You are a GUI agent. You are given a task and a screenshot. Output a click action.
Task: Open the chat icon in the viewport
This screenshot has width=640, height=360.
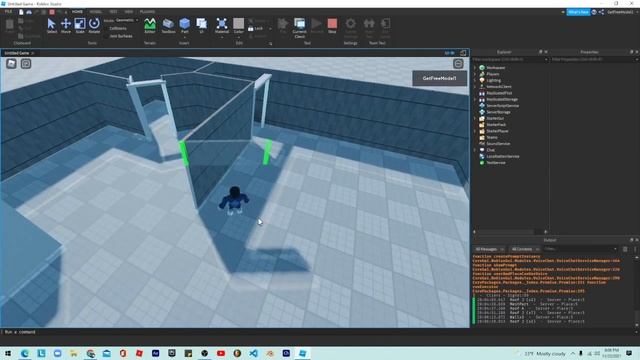click(x=26, y=63)
